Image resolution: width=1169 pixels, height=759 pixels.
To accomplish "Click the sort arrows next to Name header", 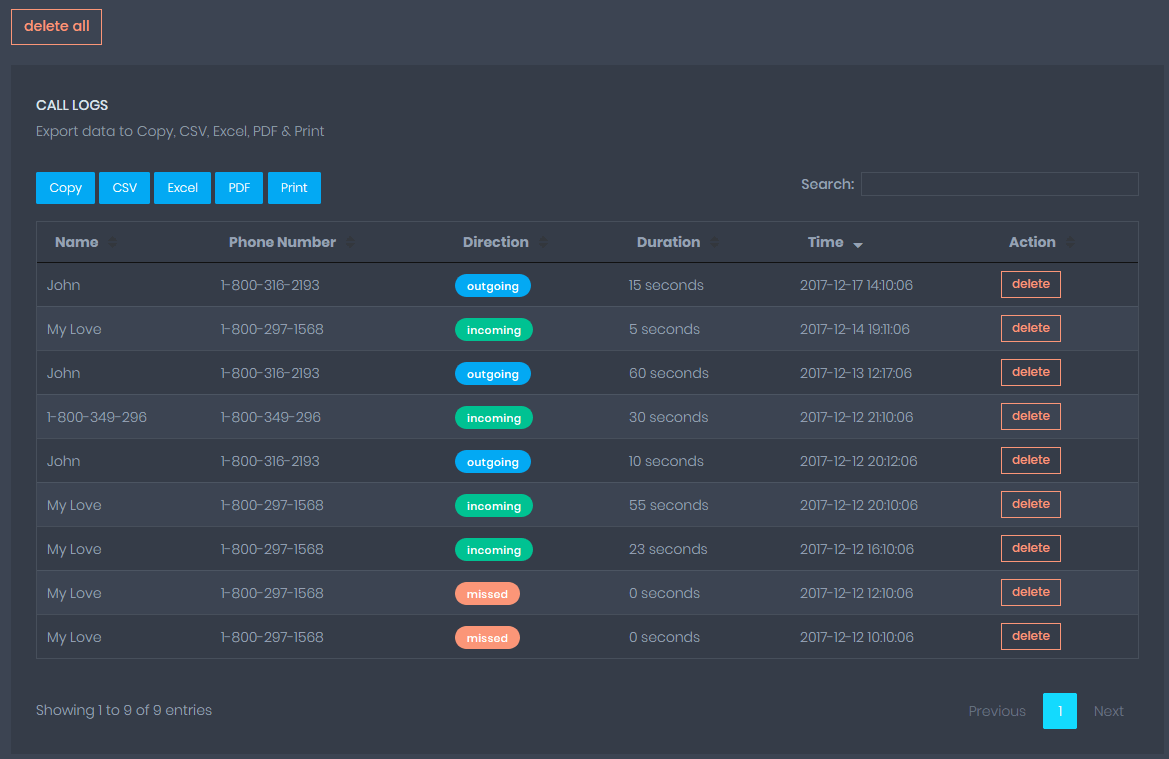I will point(111,242).
